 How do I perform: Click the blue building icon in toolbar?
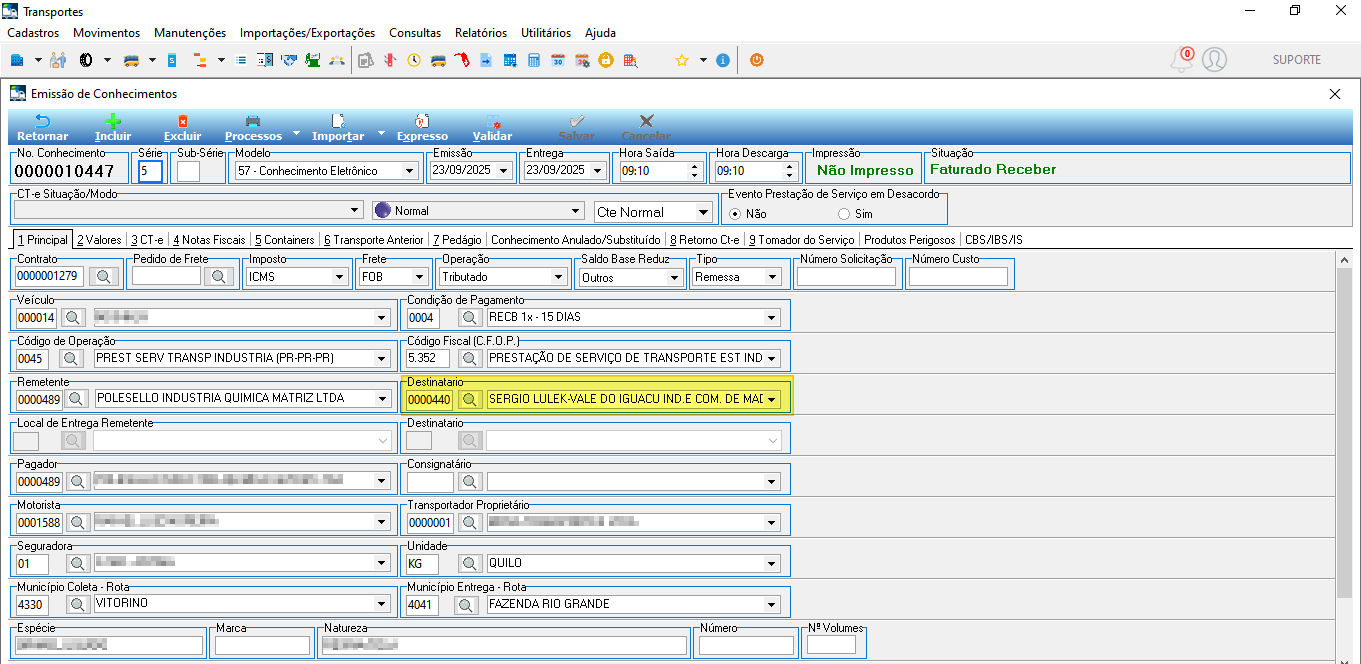coord(17,60)
